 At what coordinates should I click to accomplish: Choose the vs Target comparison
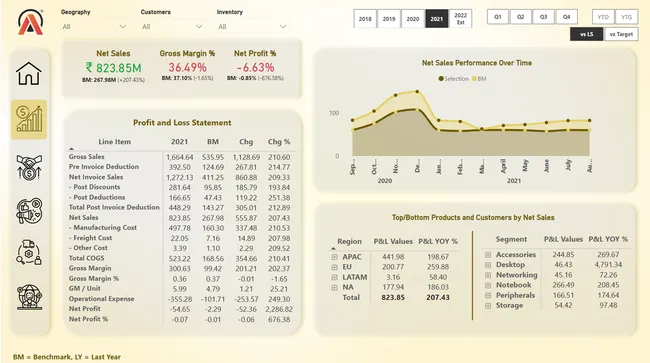[621, 34]
